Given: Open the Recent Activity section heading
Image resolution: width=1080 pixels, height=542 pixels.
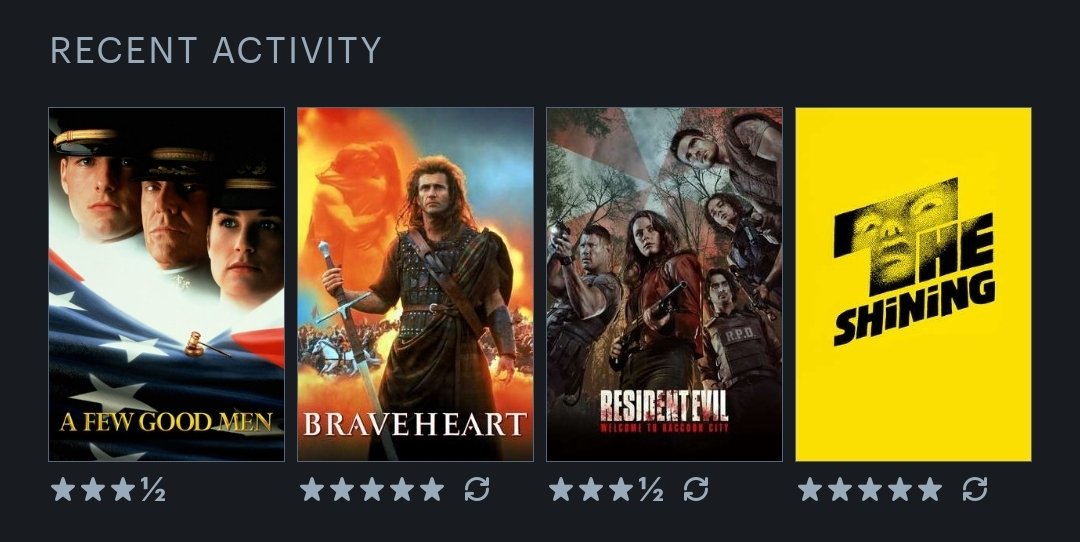Looking at the screenshot, I should [216, 50].
